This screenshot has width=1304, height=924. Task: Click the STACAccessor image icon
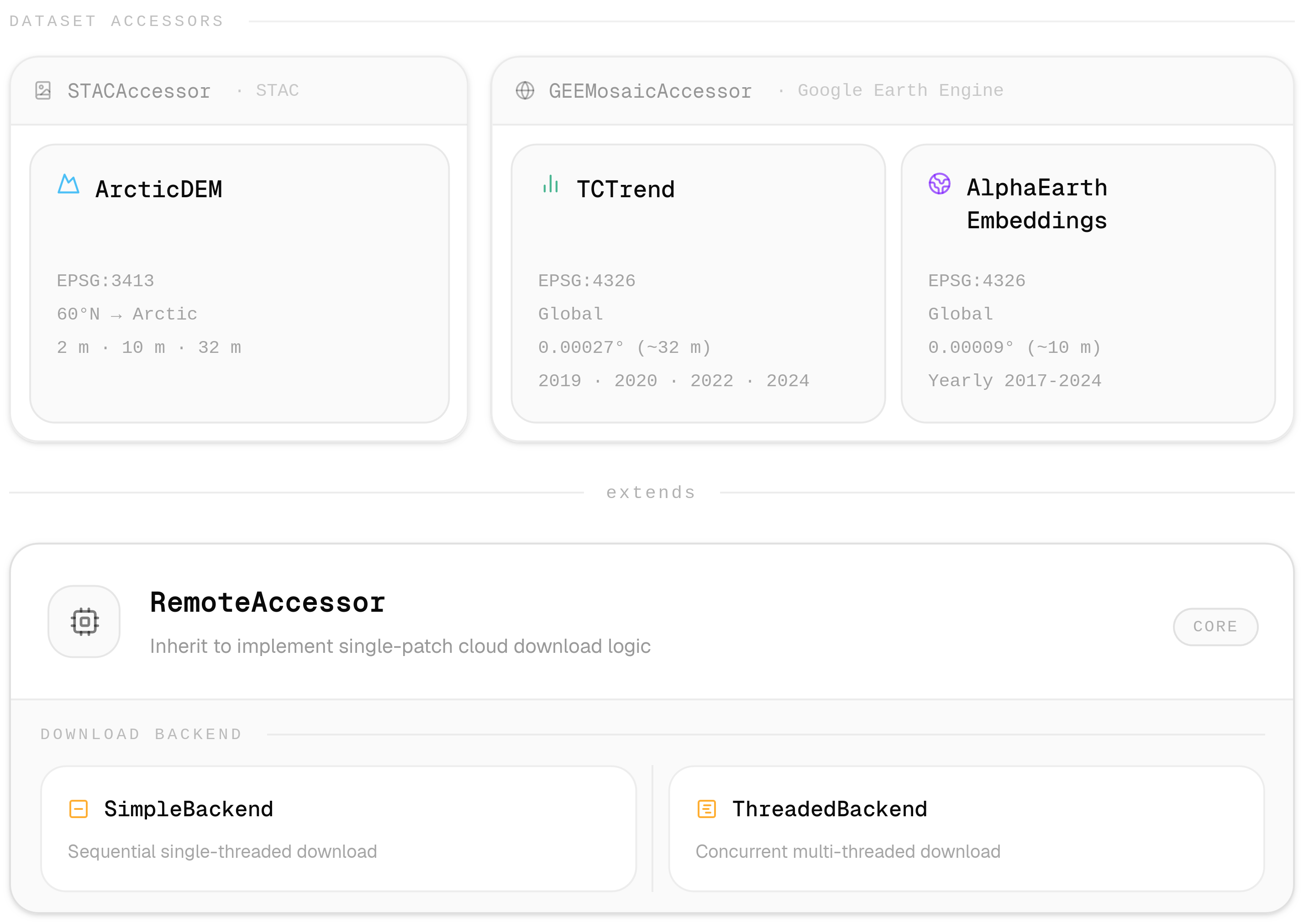[x=43, y=90]
